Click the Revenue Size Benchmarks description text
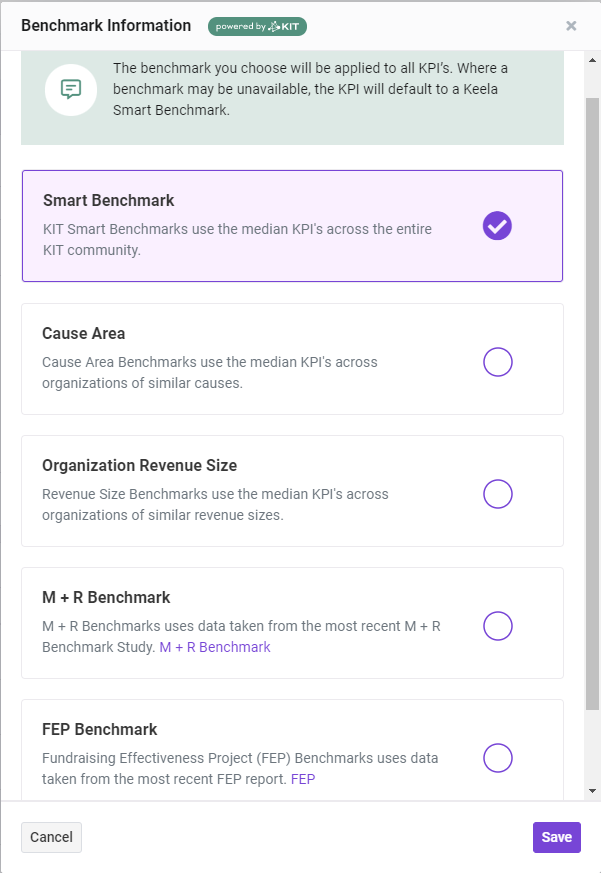This screenshot has height=873, width=601. click(x=215, y=504)
